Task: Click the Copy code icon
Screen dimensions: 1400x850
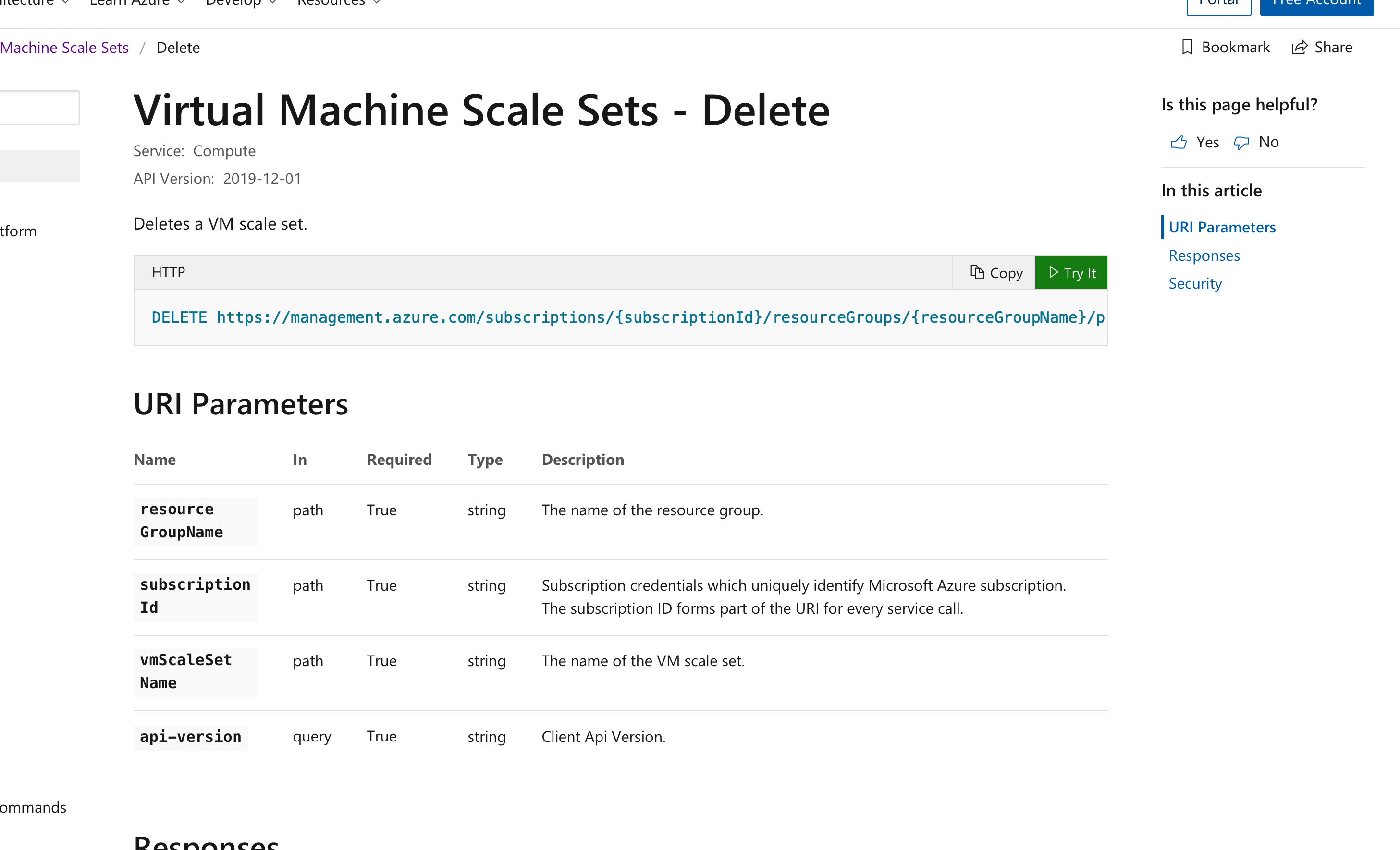Action: 977,273
